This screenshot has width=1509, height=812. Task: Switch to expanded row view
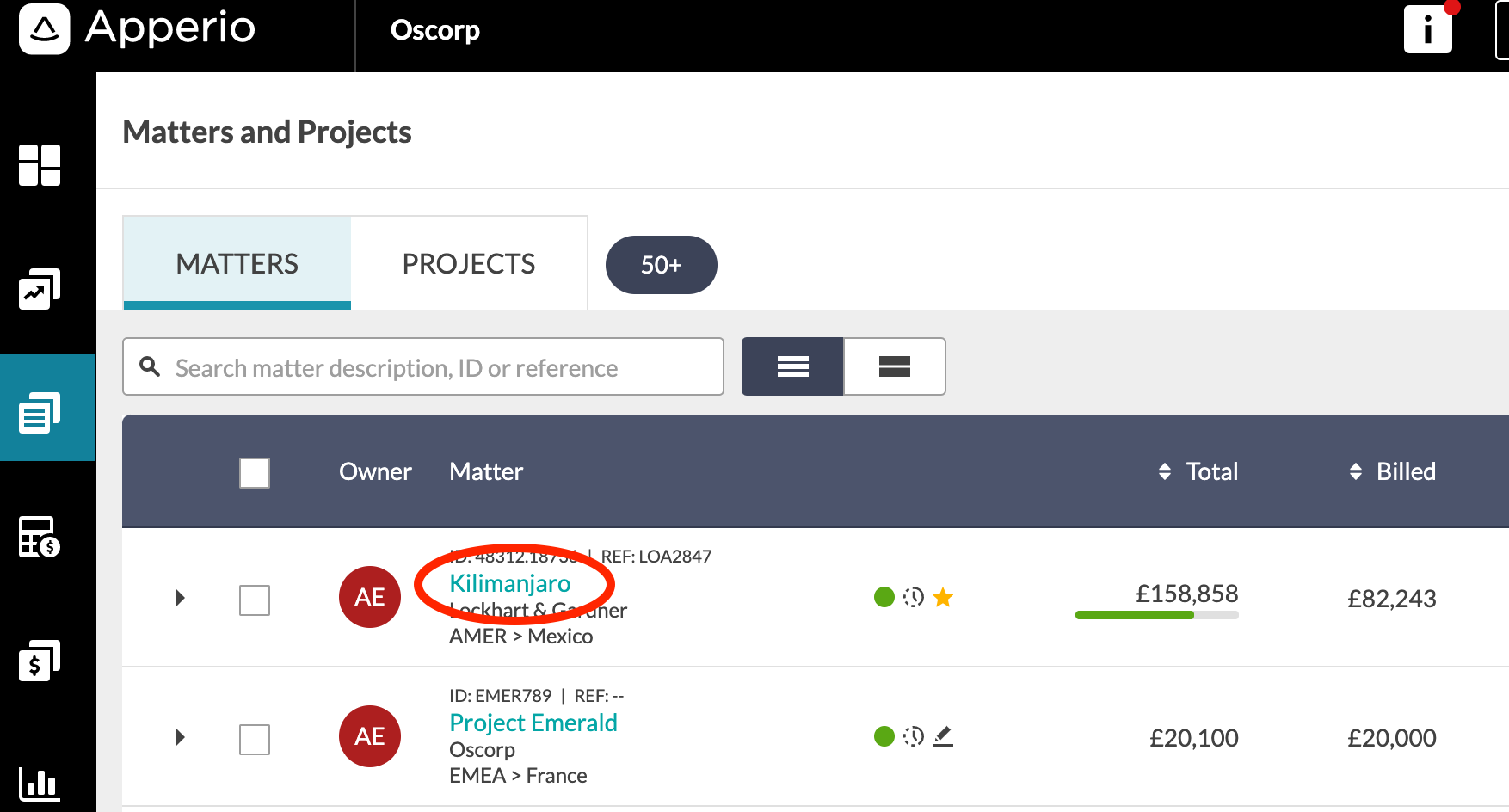pyautogui.click(x=895, y=366)
